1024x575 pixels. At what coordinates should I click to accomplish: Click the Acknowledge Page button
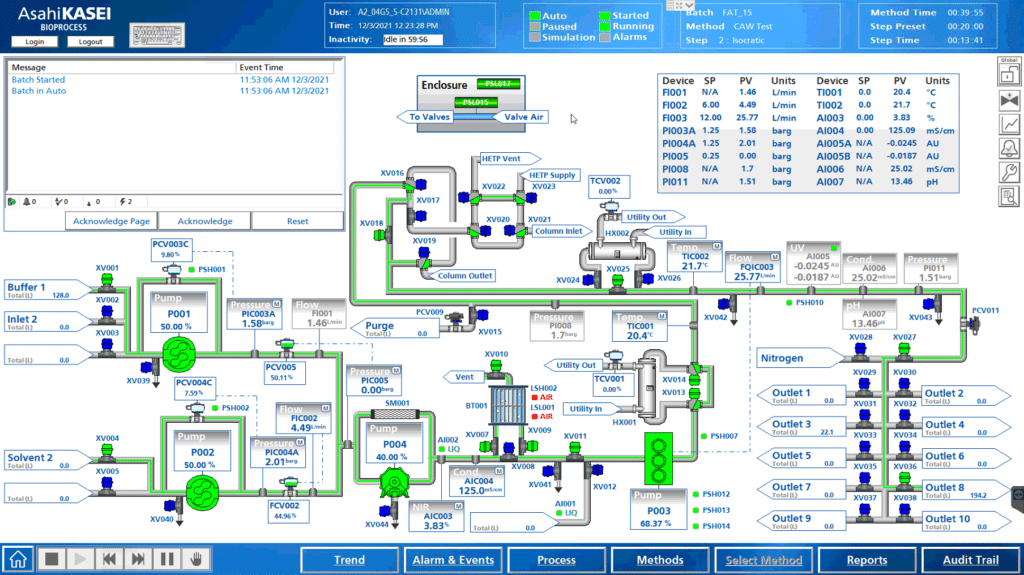111,221
